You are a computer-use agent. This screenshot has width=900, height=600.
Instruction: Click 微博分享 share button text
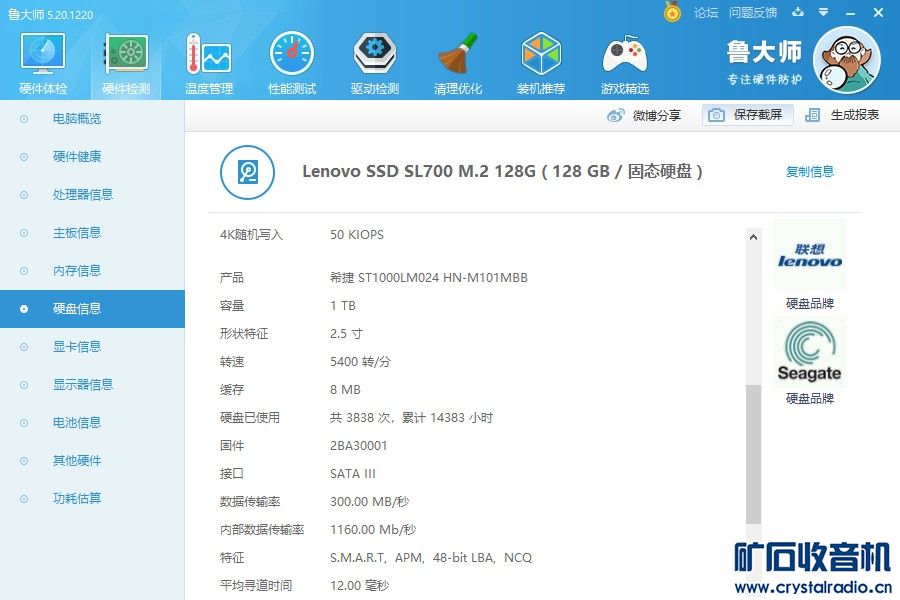[x=657, y=115]
